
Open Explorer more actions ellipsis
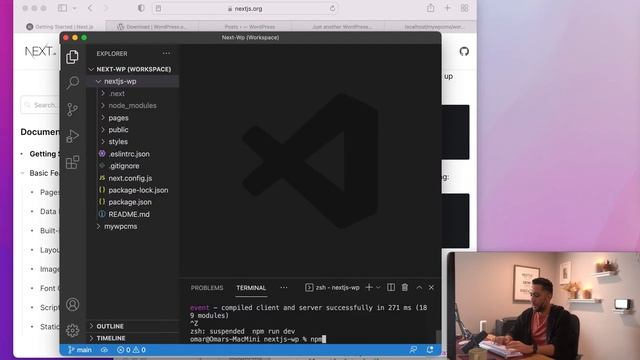pos(166,53)
